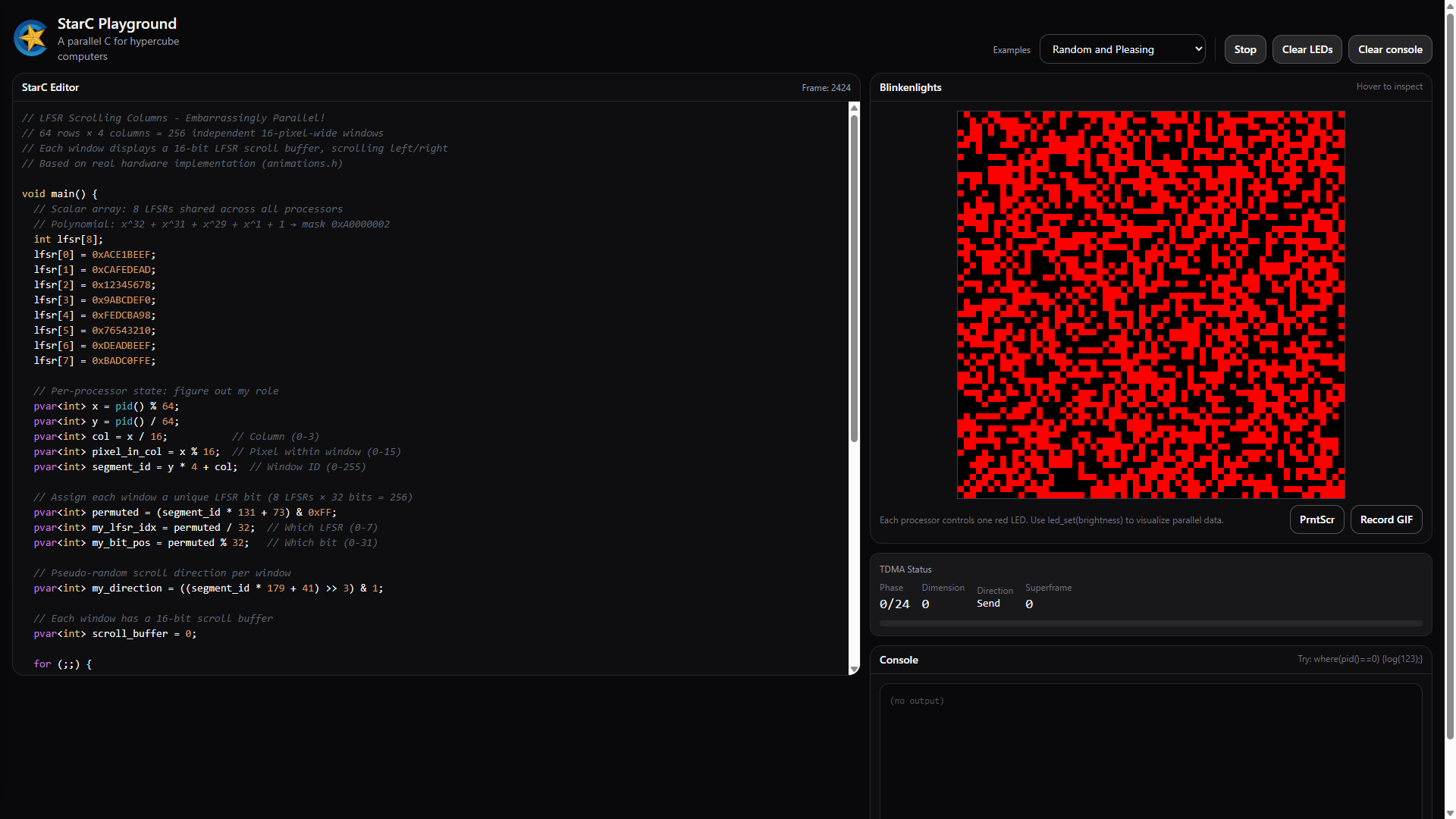Click Clear LEDs to reset the display
The image size is (1456, 819).
click(x=1307, y=49)
